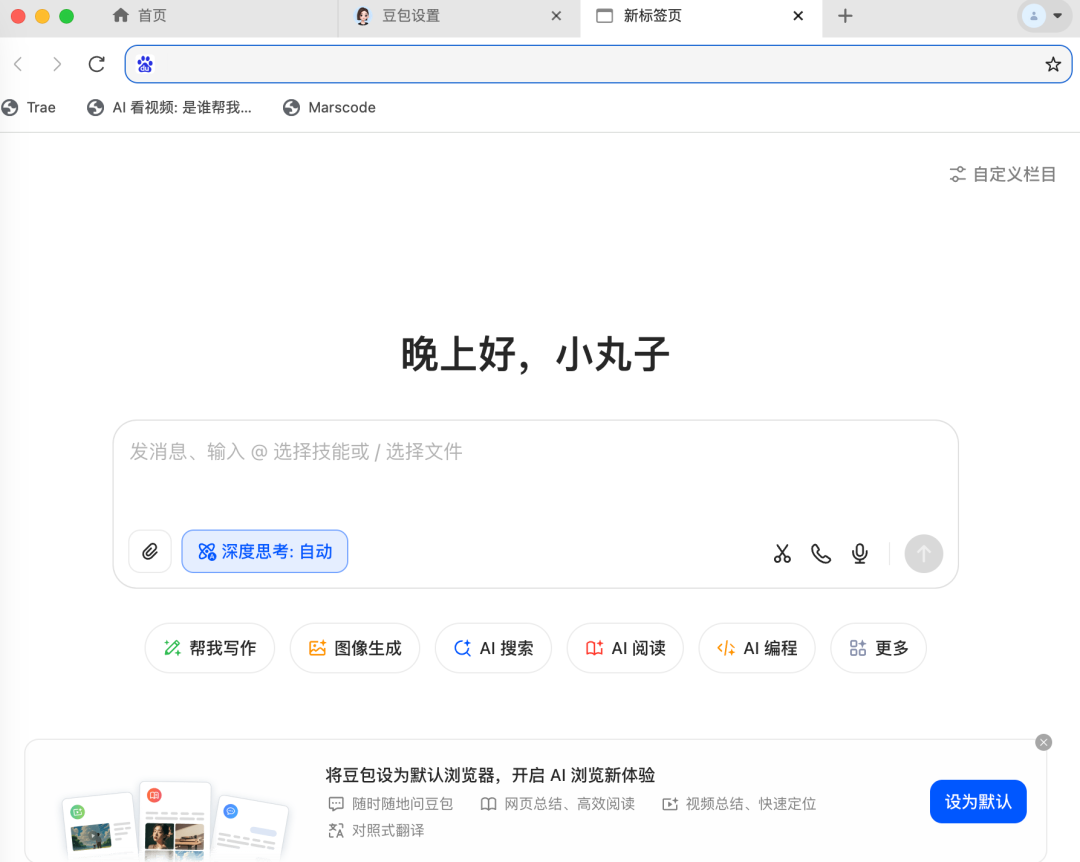Viewport: 1080px width, 862px height.
Task: Open the AI 编程 coding skill
Action: click(x=757, y=648)
